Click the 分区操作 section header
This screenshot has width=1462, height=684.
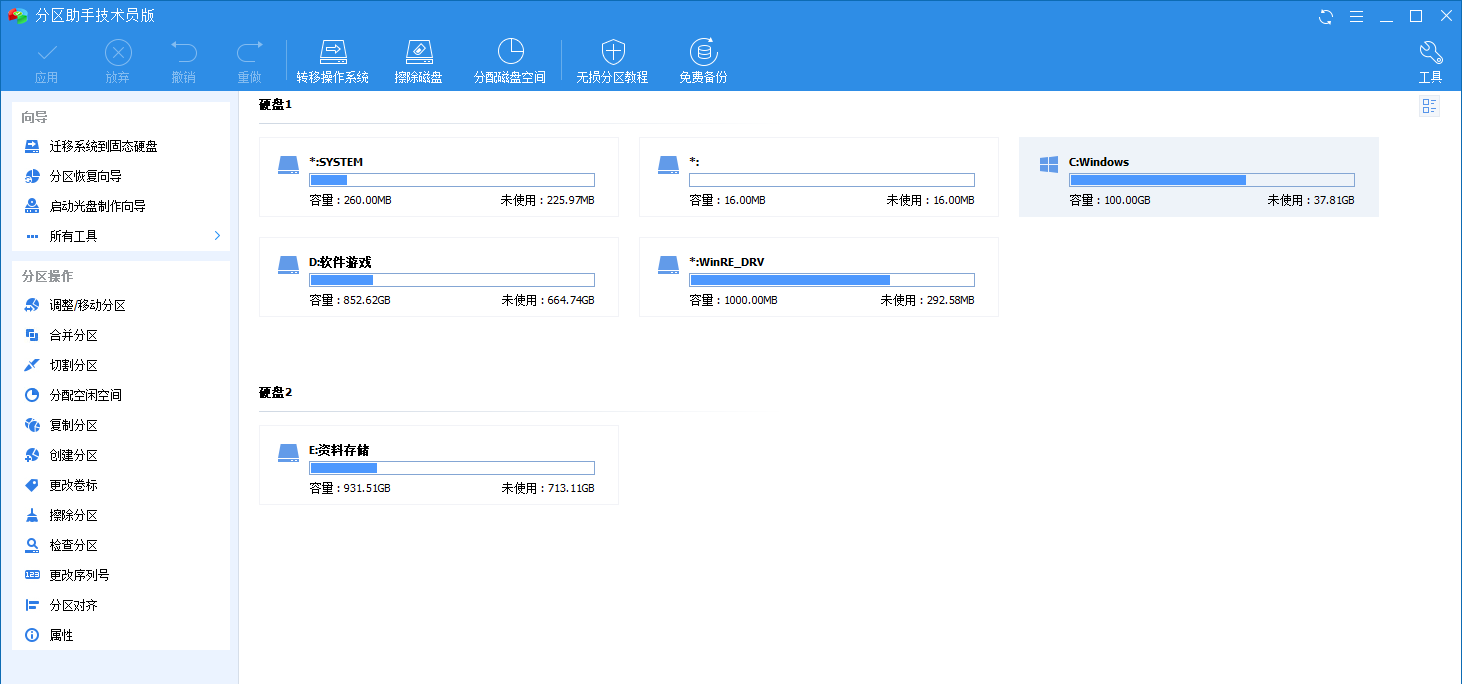click(x=47, y=276)
